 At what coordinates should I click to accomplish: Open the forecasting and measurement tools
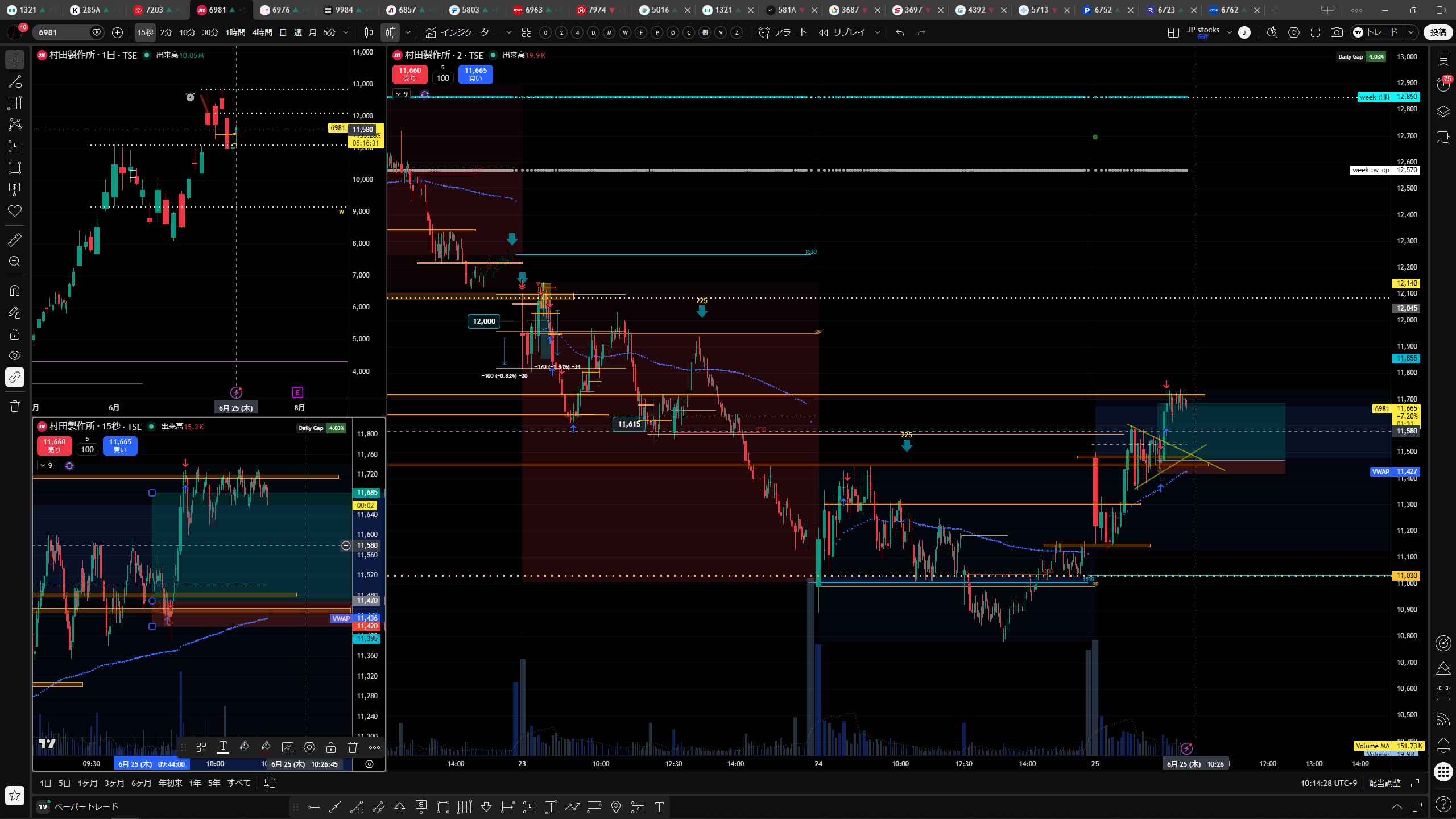pyautogui.click(x=15, y=146)
